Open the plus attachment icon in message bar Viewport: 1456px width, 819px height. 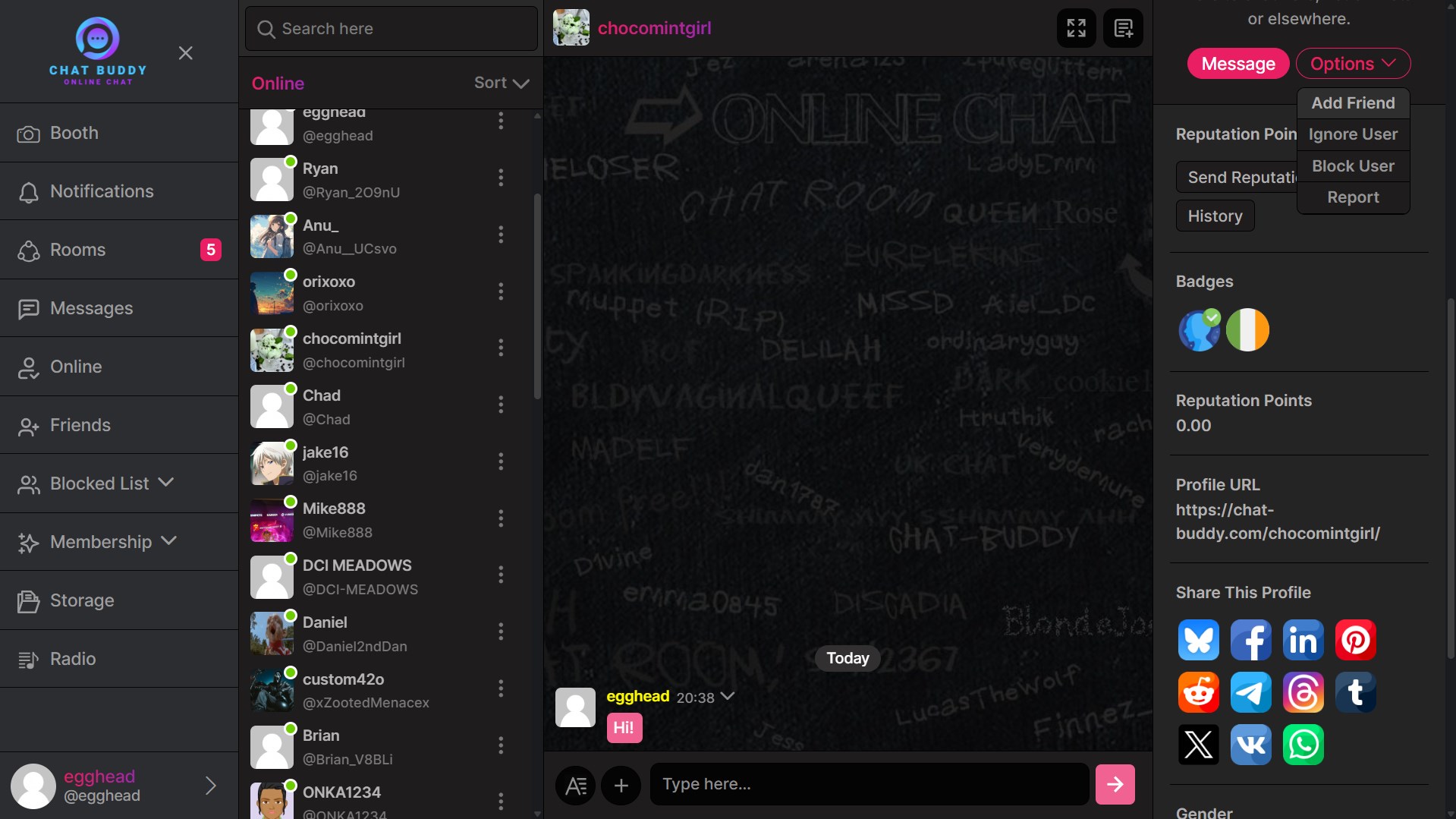tap(621, 784)
